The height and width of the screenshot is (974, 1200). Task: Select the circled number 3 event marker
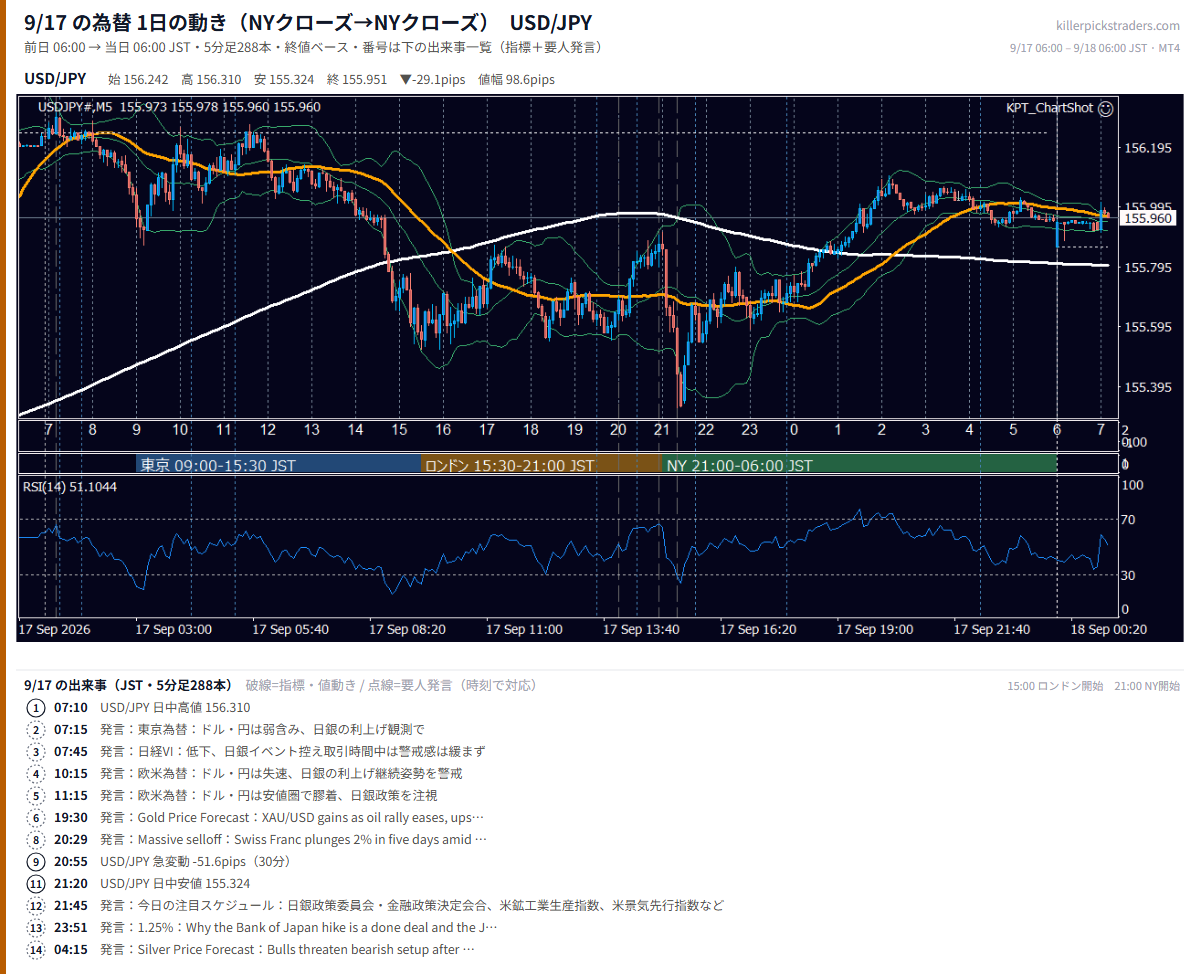coord(37,751)
